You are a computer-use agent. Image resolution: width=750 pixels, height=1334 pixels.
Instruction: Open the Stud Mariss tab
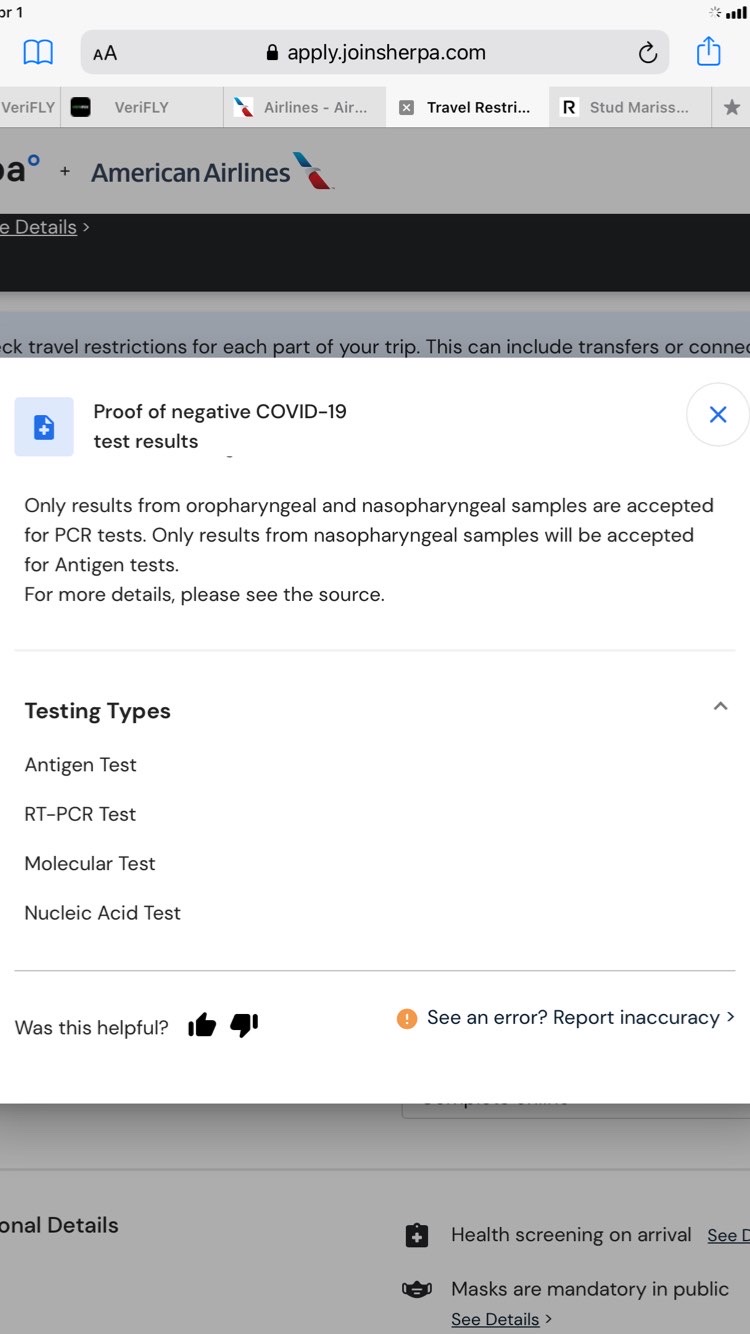(x=638, y=107)
